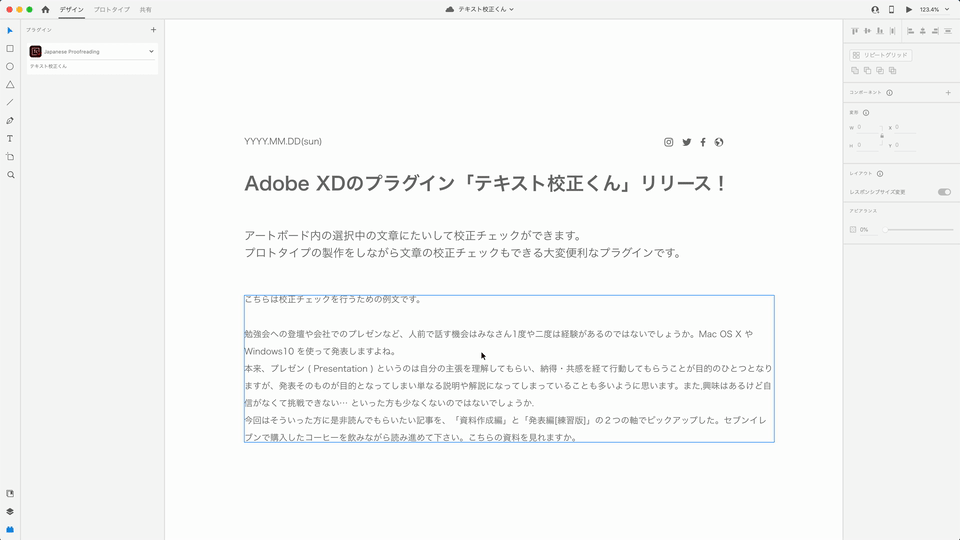Click the Japanese Proofreading plugin icon
Image resolution: width=960 pixels, height=540 pixels.
click(x=36, y=51)
